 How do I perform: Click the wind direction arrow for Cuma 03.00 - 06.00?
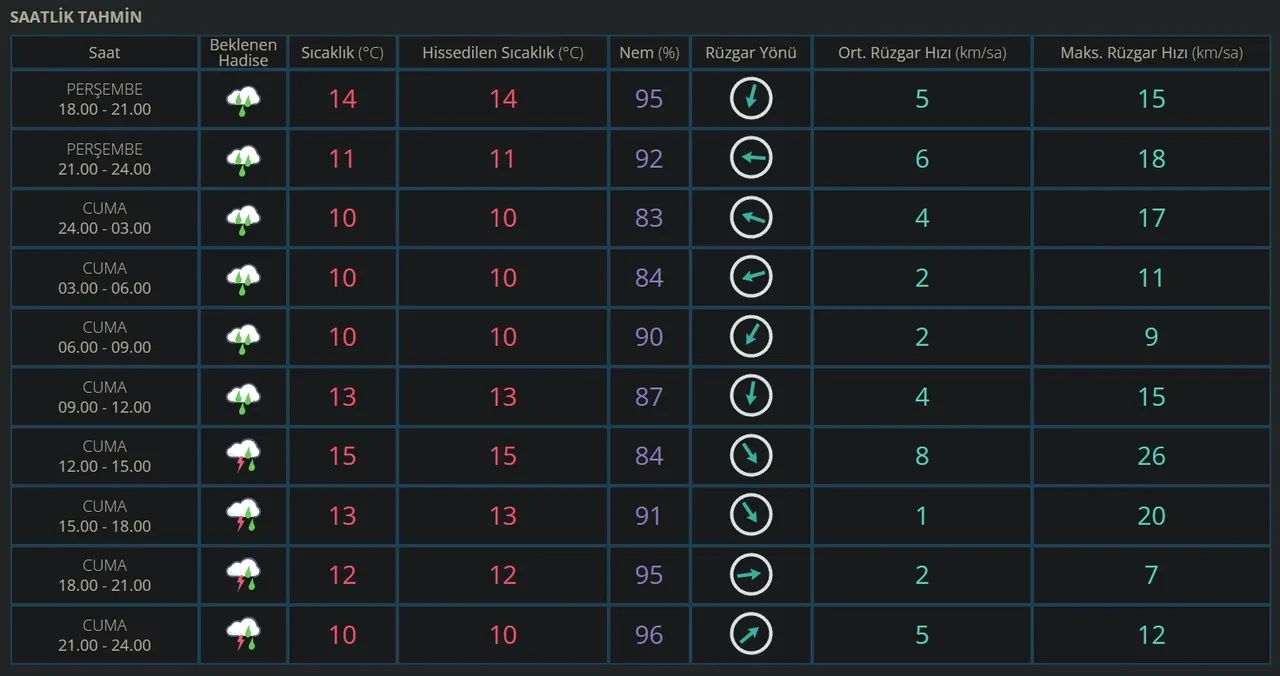751,277
